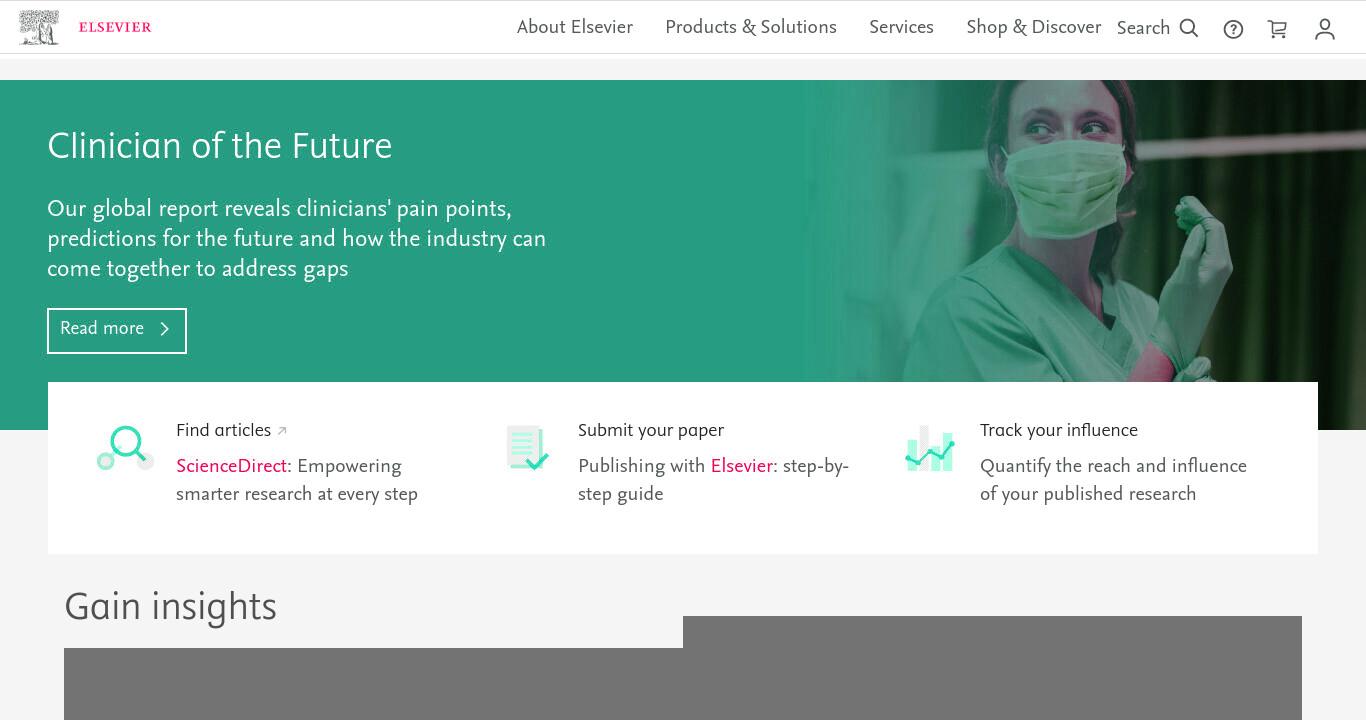1366x720 pixels.
Task: Click the chevron arrow in Read more
Action: tap(165, 329)
